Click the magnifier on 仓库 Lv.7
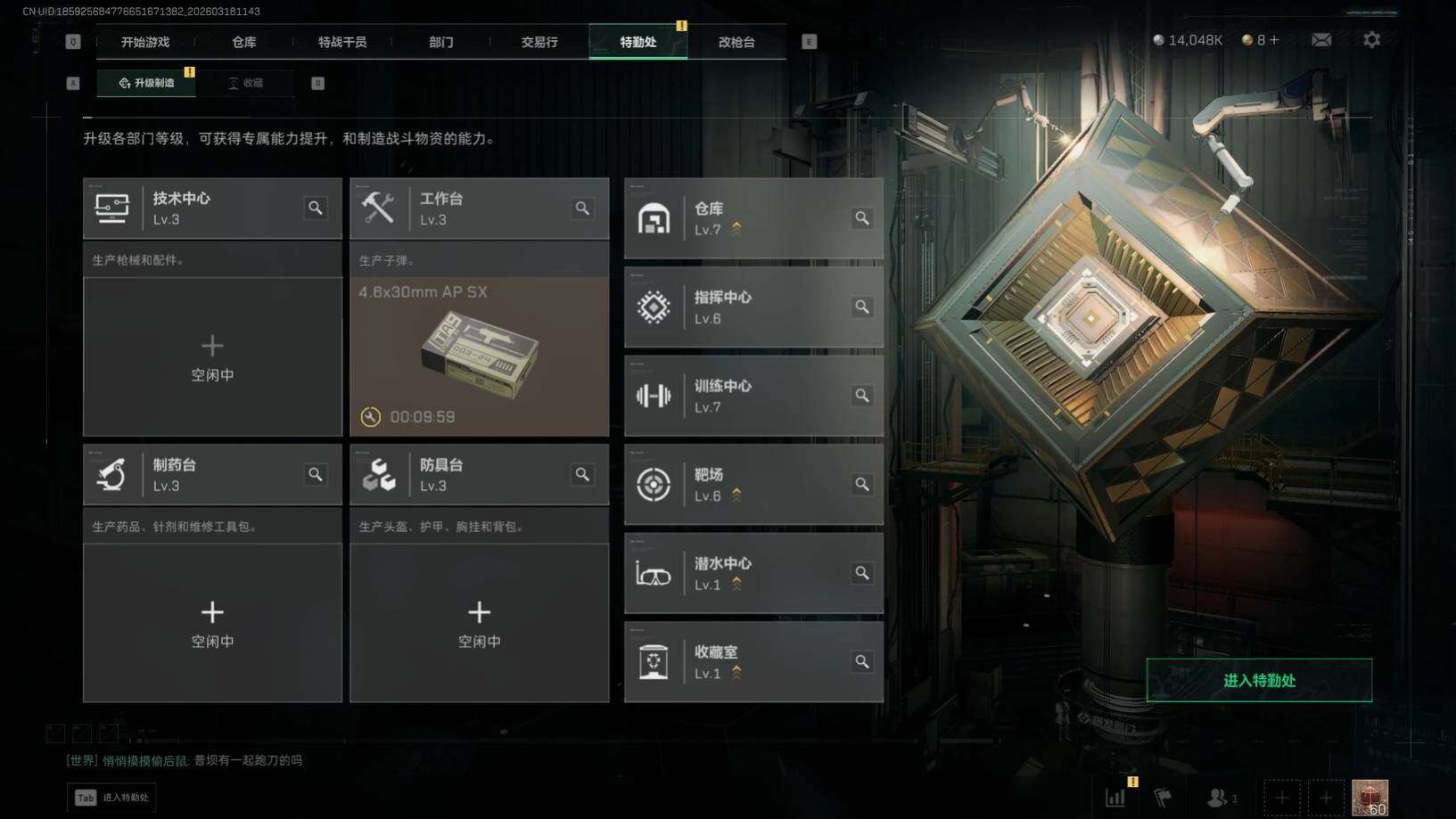 (x=862, y=217)
